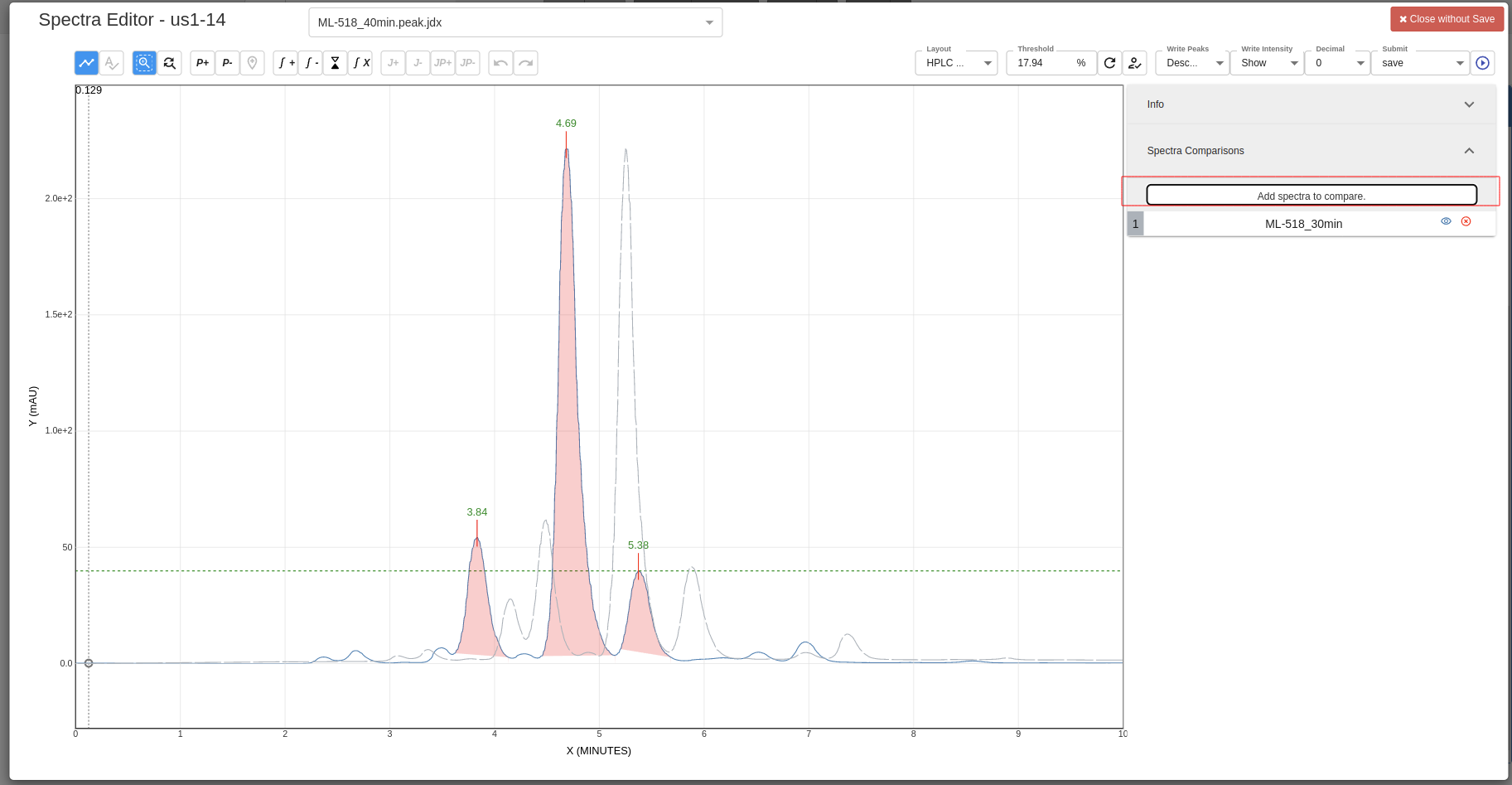Select the P- remove peak tool
Viewport: 1512px width, 785px height.
coord(227,62)
